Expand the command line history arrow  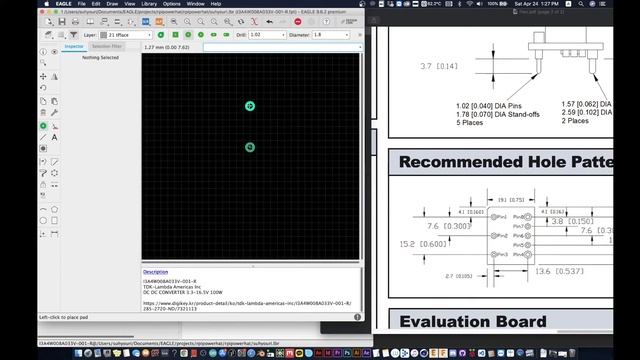[360, 47]
